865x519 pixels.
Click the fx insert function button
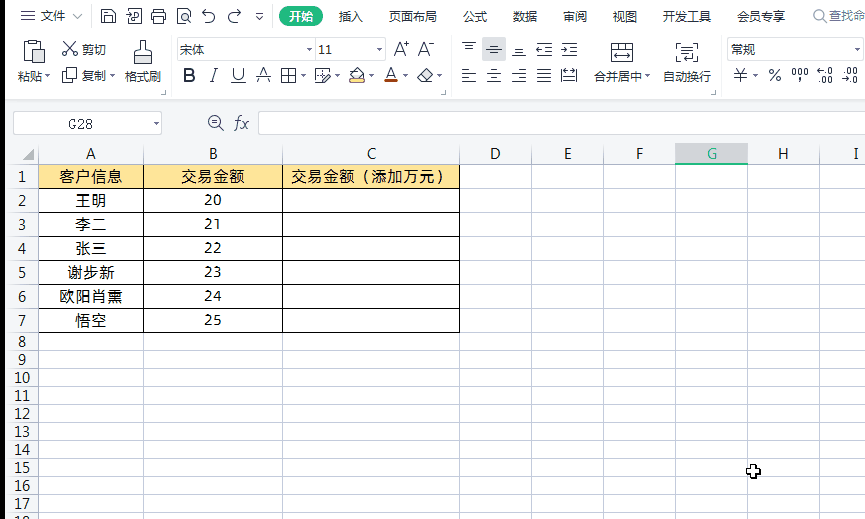coord(241,123)
